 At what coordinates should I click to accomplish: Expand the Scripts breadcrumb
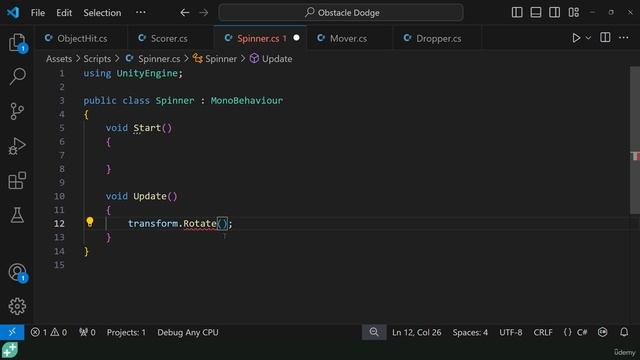click(x=97, y=59)
